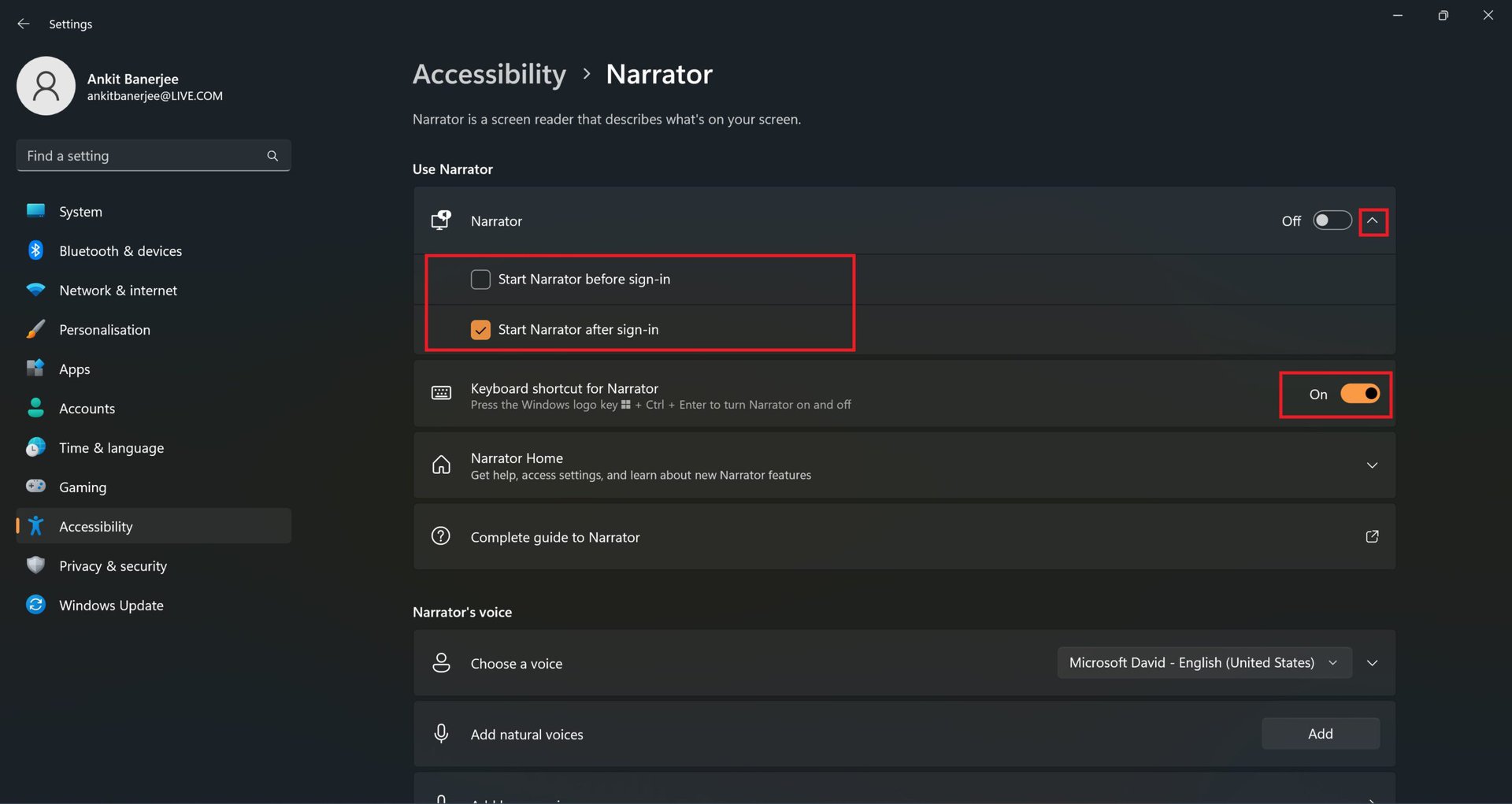Click the System monitor icon
The image size is (1512, 804).
click(35, 210)
